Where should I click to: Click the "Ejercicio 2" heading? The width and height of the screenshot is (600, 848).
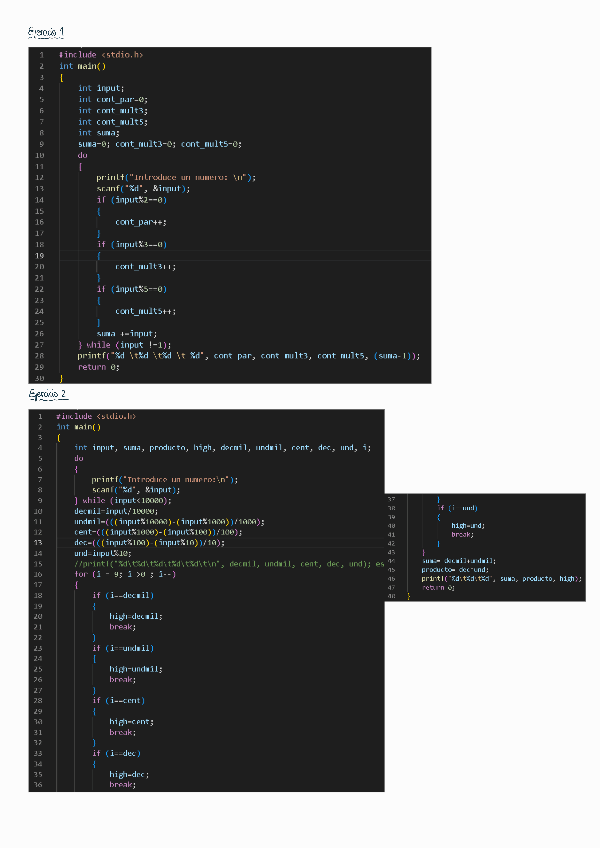coord(48,395)
